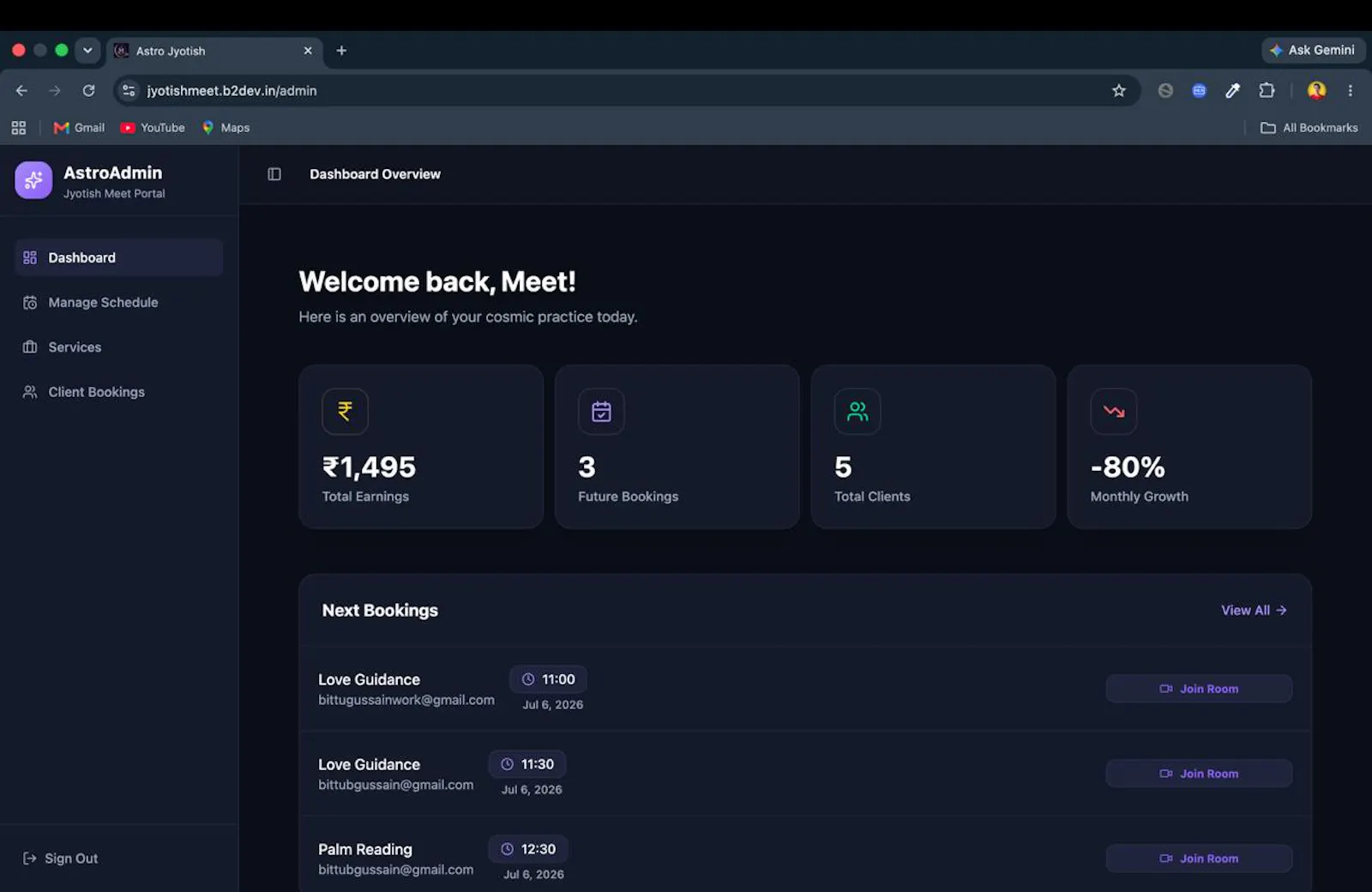Click the eyedropper extension icon
Viewport: 1372px width, 892px height.
[x=1232, y=90]
